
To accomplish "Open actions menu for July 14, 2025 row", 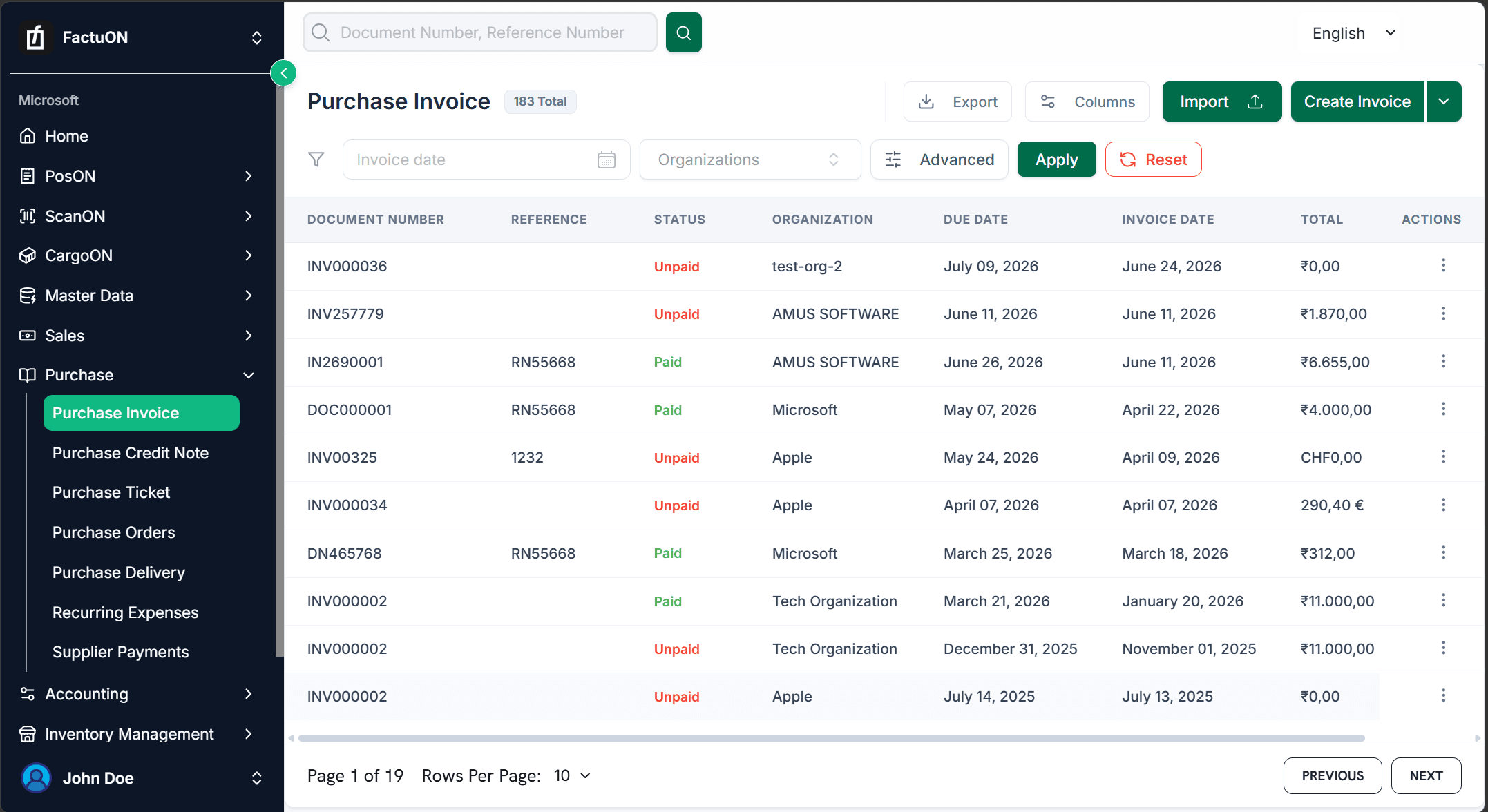I will pyautogui.click(x=1443, y=695).
